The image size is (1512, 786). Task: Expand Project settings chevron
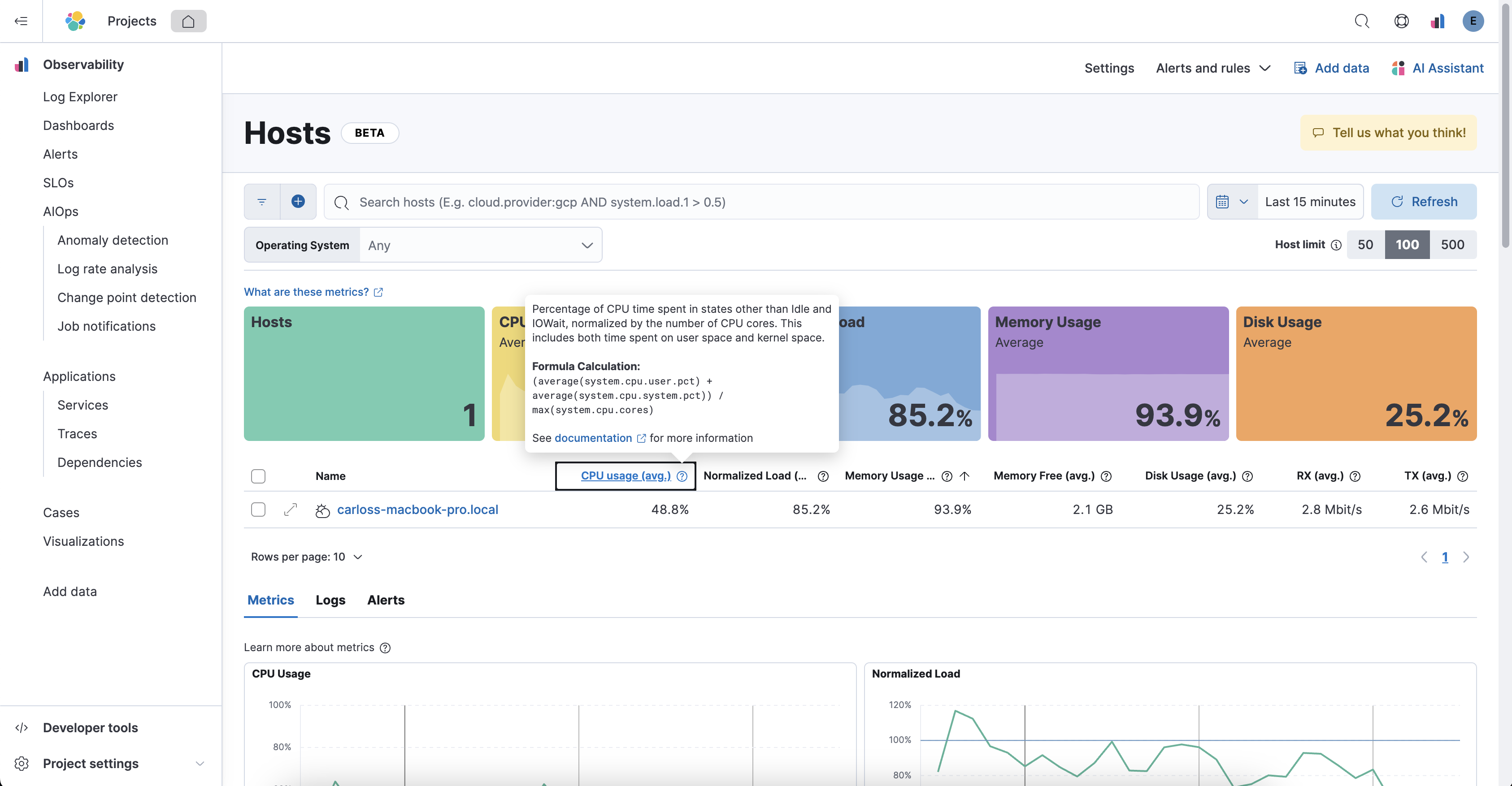click(x=200, y=764)
